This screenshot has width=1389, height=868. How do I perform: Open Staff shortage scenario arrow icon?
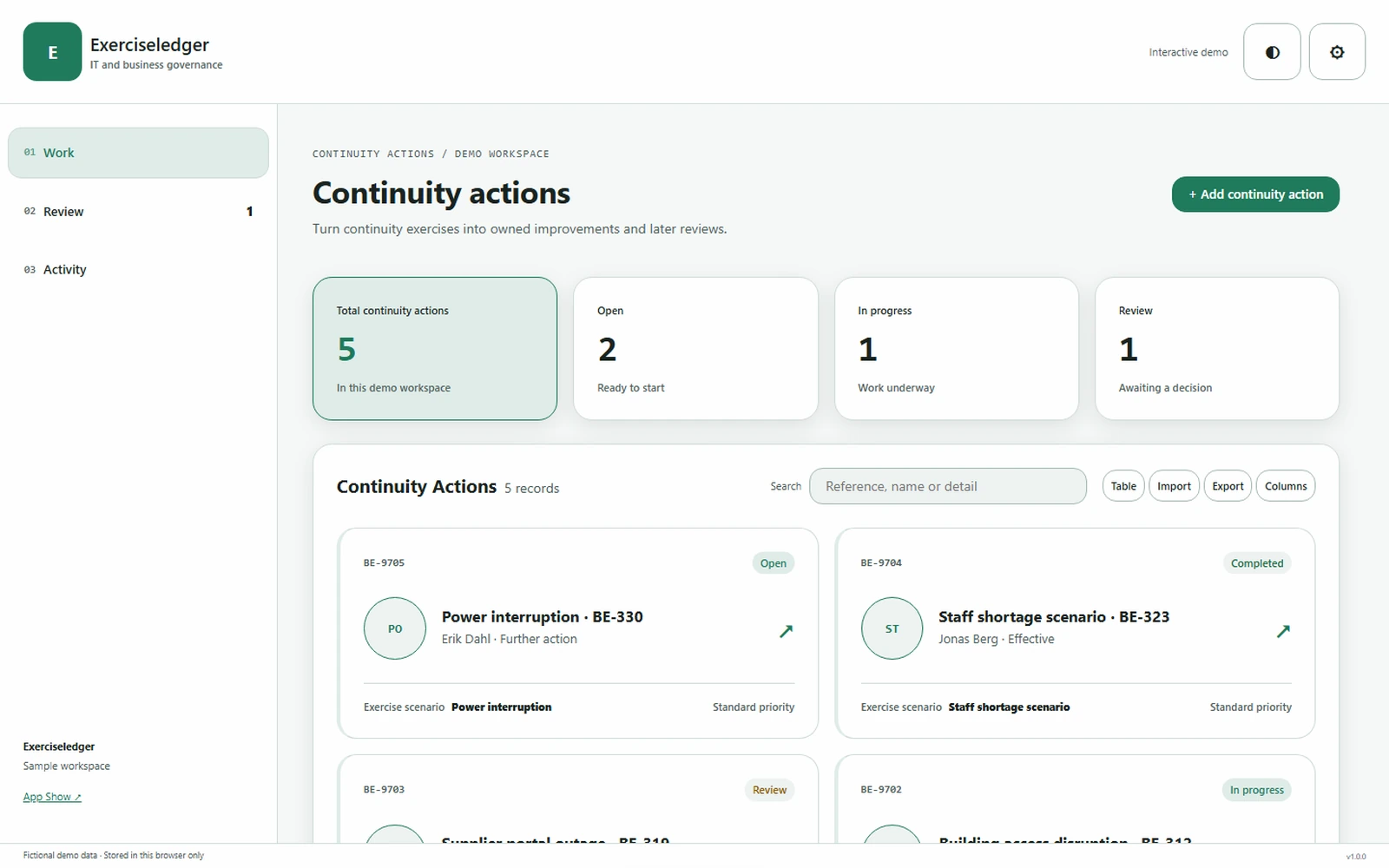tap(1283, 631)
